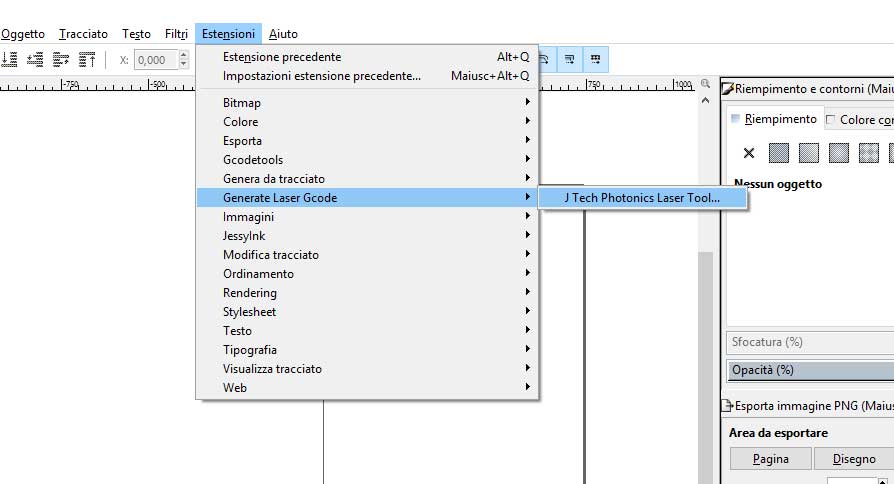
Task: Click the zoom magnifier icon beside the ruler
Action: point(705,84)
